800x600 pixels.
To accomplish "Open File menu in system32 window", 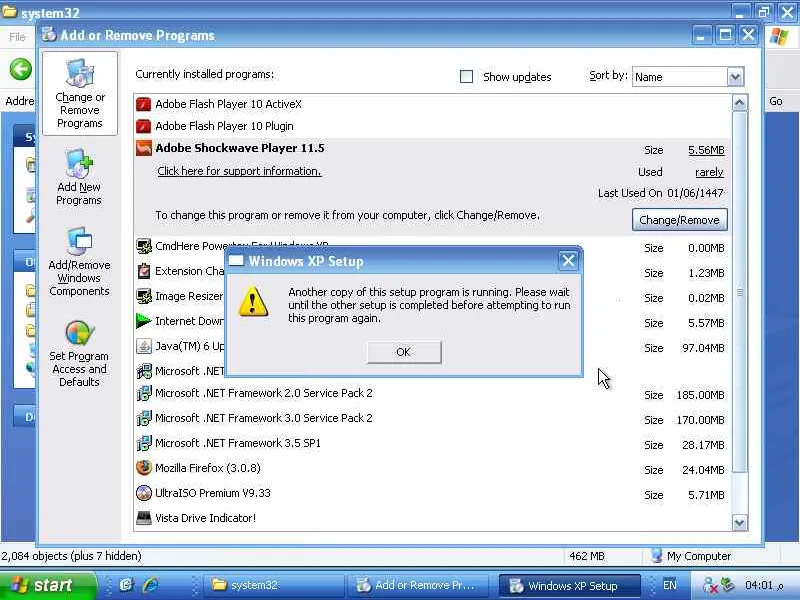I will (x=17, y=37).
